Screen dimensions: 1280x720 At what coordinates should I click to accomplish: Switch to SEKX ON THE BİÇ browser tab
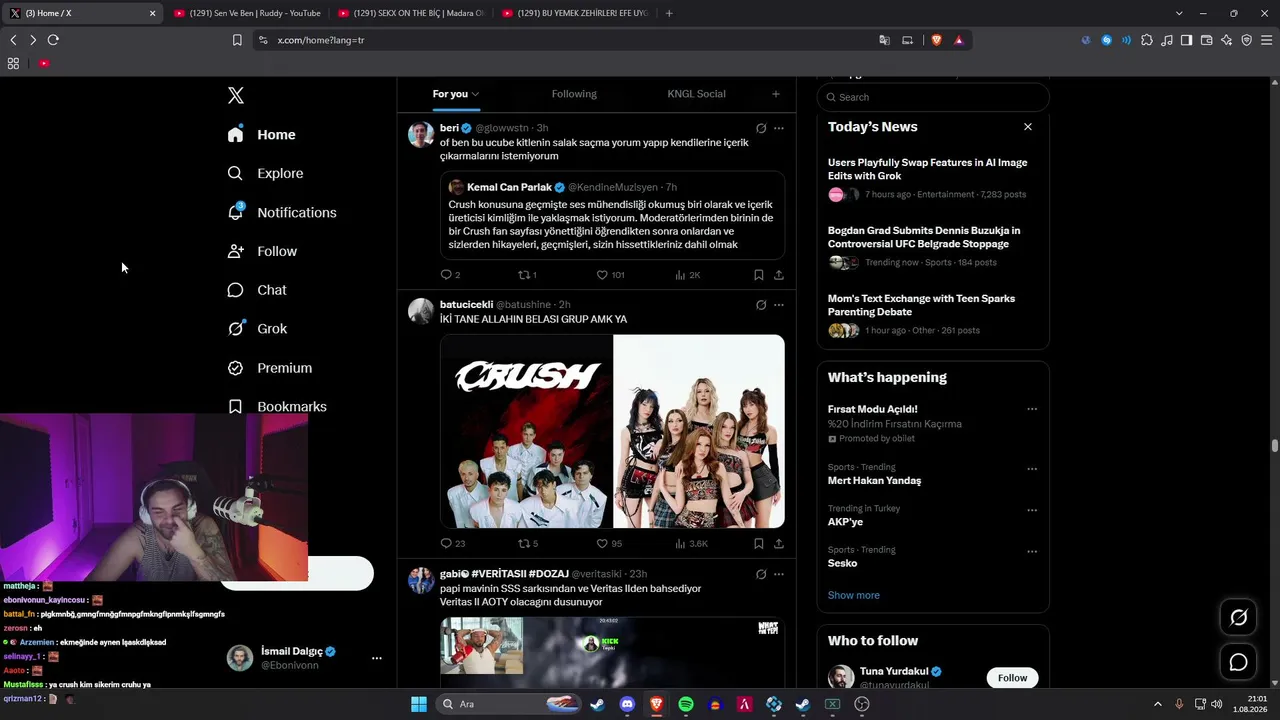[x=411, y=13]
